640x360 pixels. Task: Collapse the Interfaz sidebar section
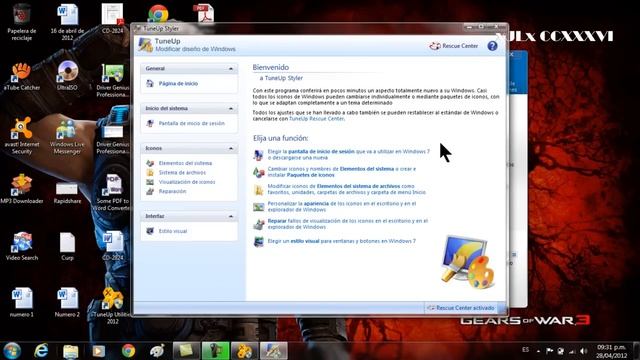(231, 216)
